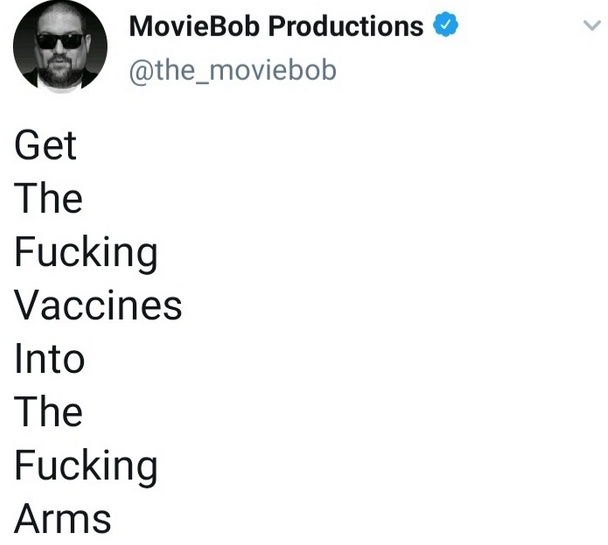Click the "moviebob" portion of the handle
The height and width of the screenshot is (545, 608).
[273, 70]
